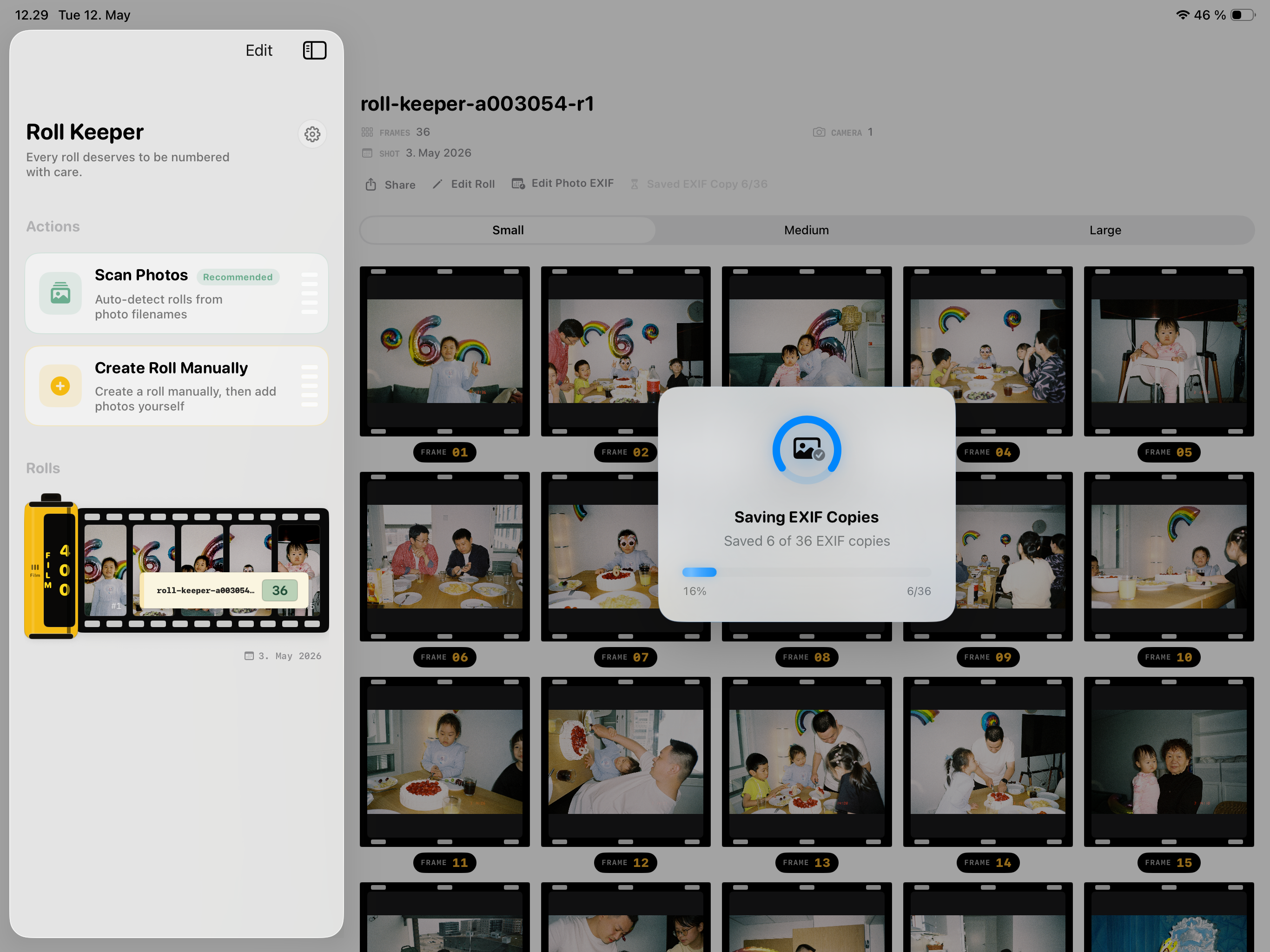Tap the green Scan Photos icon
This screenshot has width=1270, height=952.
coord(60,293)
